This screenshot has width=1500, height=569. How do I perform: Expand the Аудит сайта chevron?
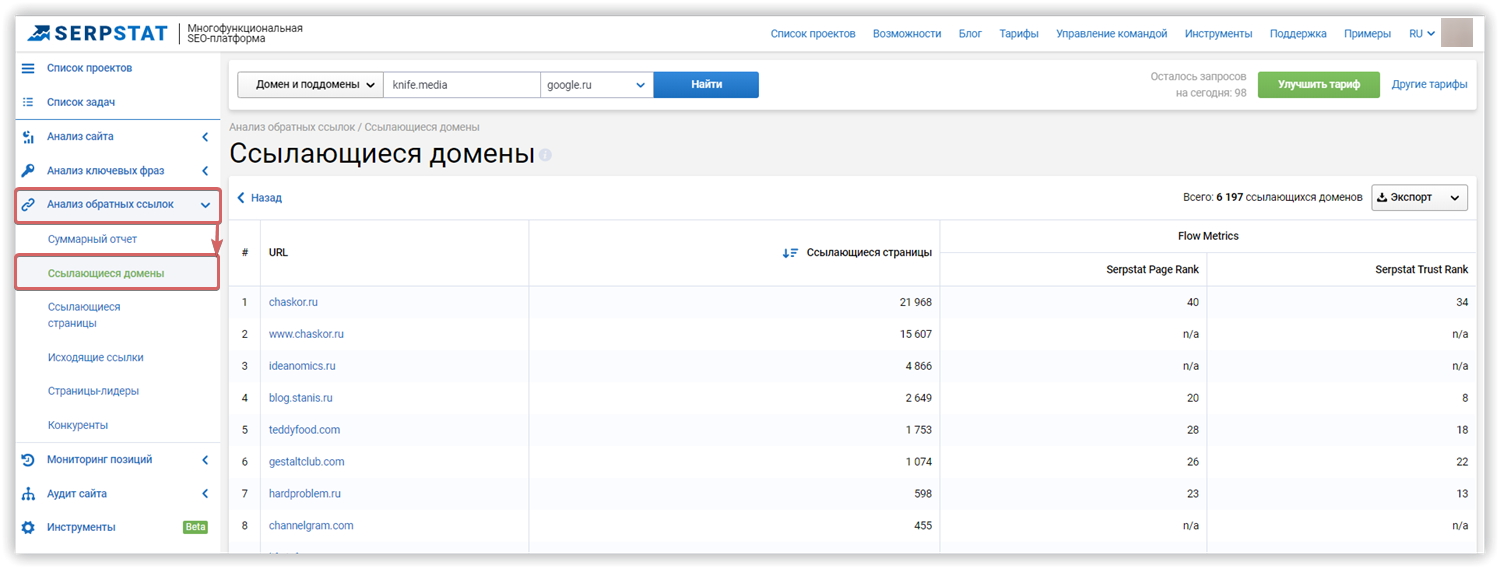pyautogui.click(x=205, y=493)
